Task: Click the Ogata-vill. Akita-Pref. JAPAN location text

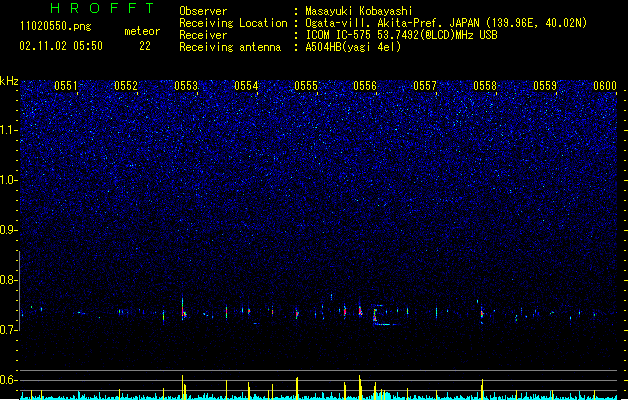Action: [x=446, y=23]
